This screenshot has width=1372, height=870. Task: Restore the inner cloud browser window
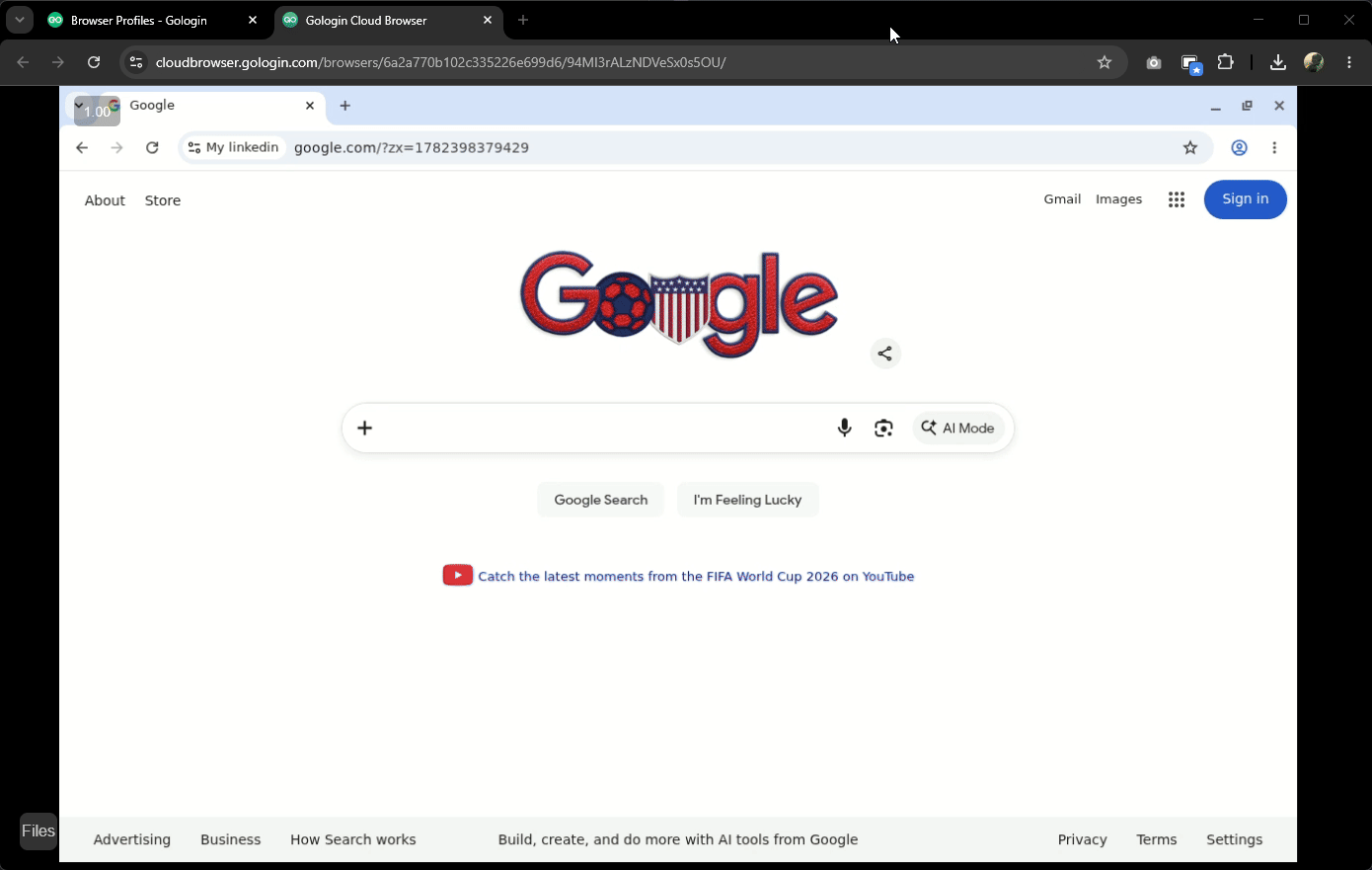(x=1248, y=106)
